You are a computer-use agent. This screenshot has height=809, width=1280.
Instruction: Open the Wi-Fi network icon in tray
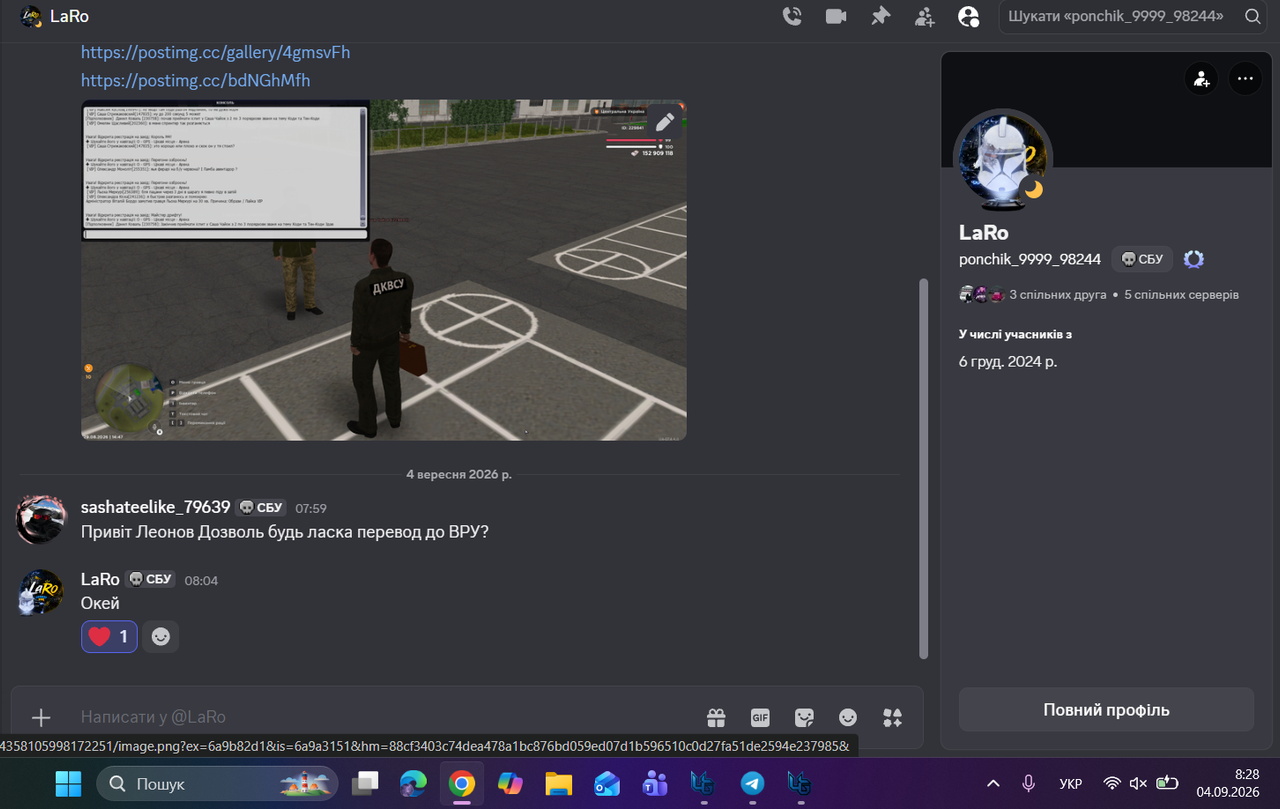point(1112,784)
